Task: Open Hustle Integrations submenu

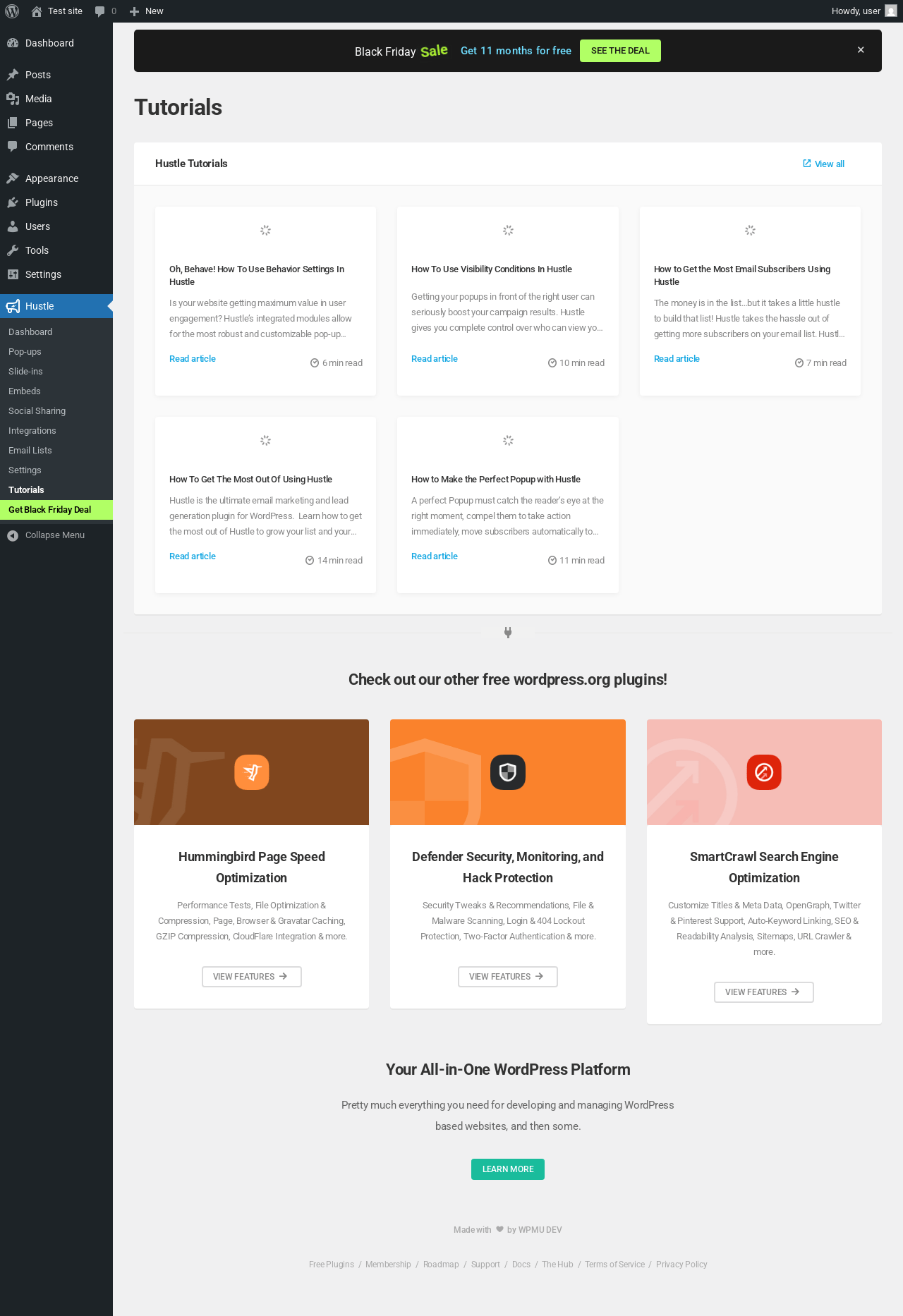Action: [56, 431]
